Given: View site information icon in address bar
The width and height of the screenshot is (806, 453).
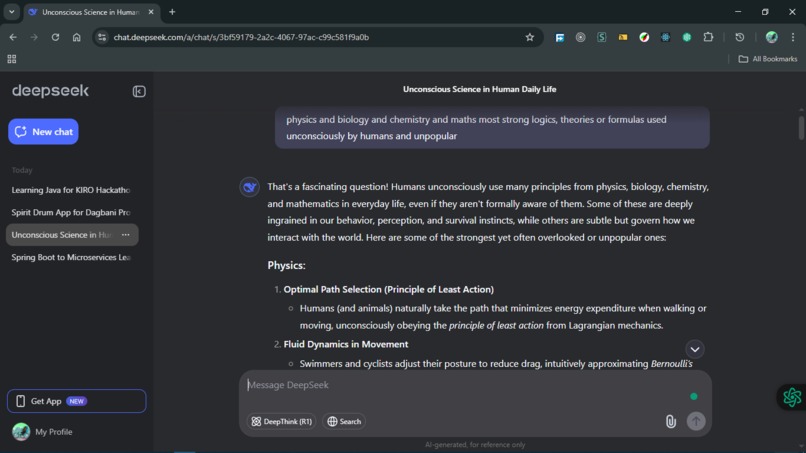Looking at the screenshot, I should (102, 37).
